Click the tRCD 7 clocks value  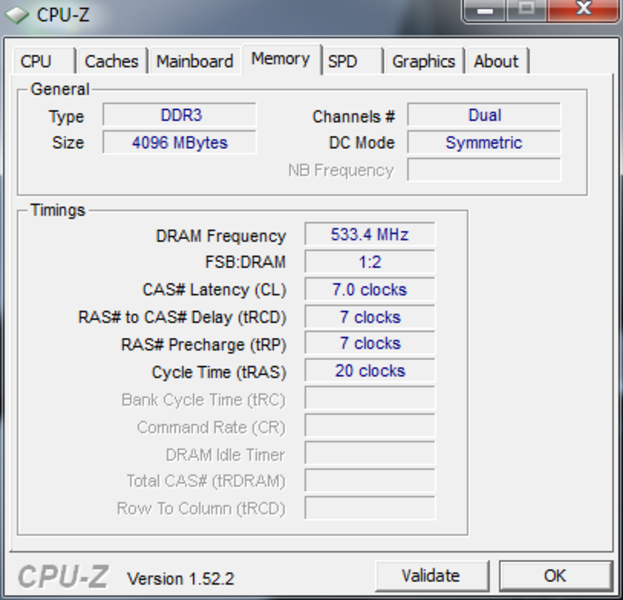[370, 317]
